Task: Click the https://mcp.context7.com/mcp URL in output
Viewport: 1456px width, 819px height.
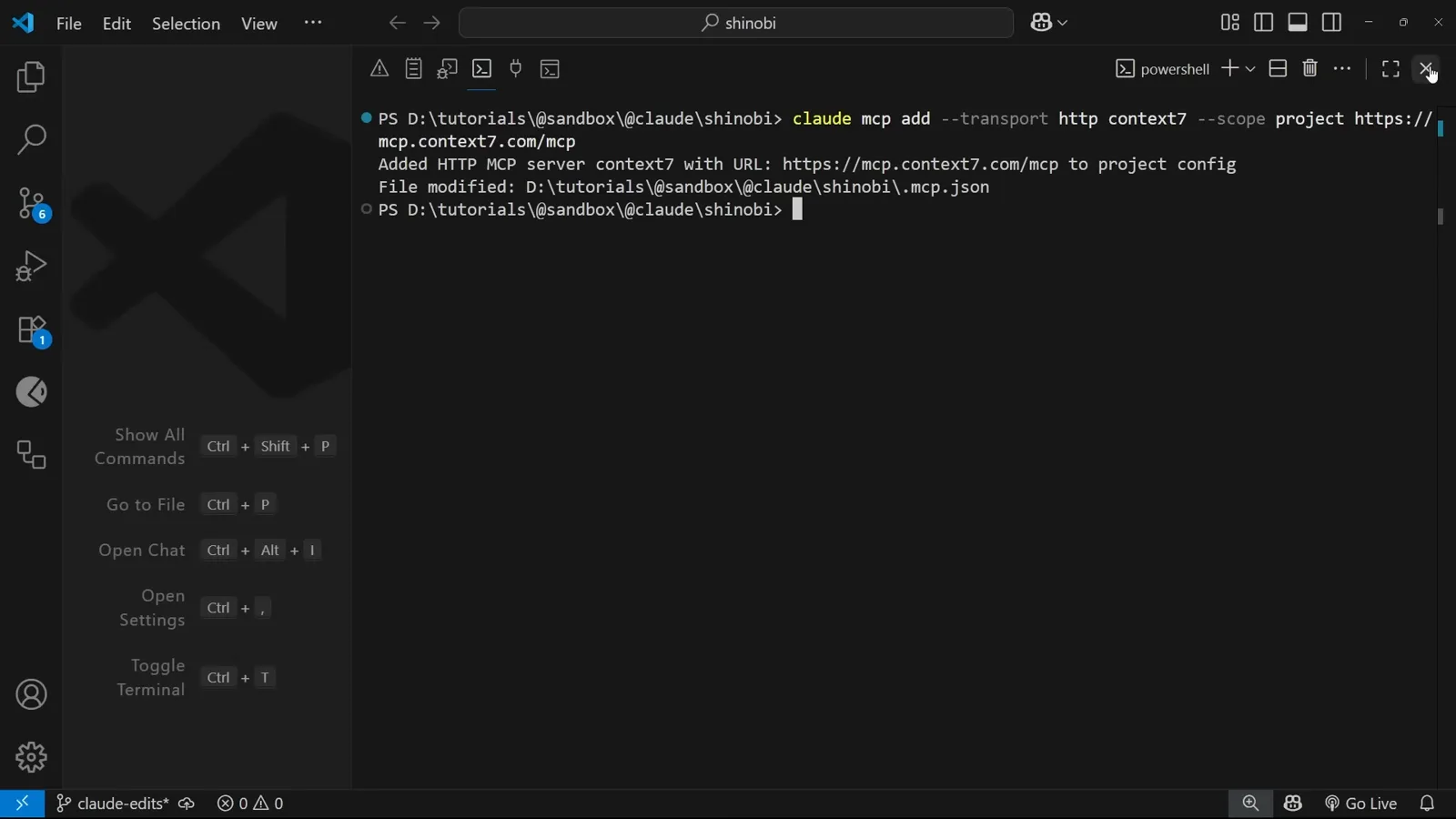Action: click(920, 165)
